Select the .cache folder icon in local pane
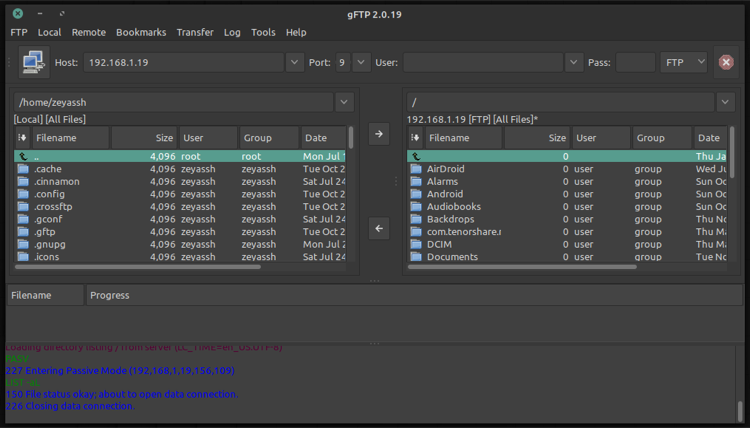This screenshot has width=750, height=428. pos(23,169)
